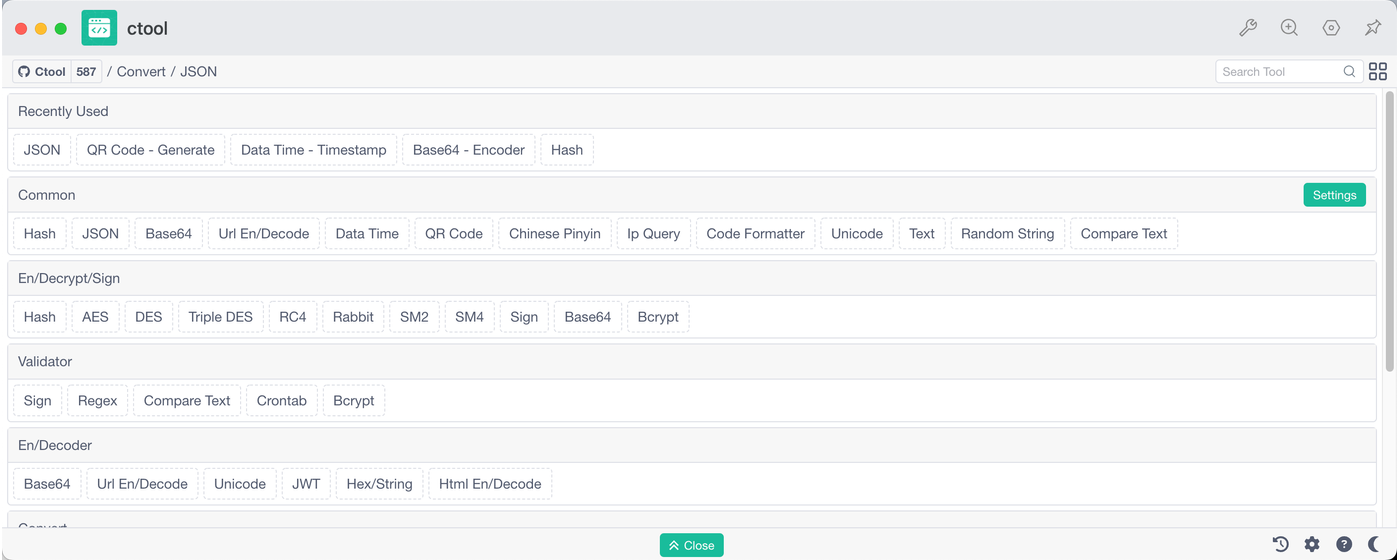Open the Text tool
1400x560 pixels.
[x=922, y=233]
